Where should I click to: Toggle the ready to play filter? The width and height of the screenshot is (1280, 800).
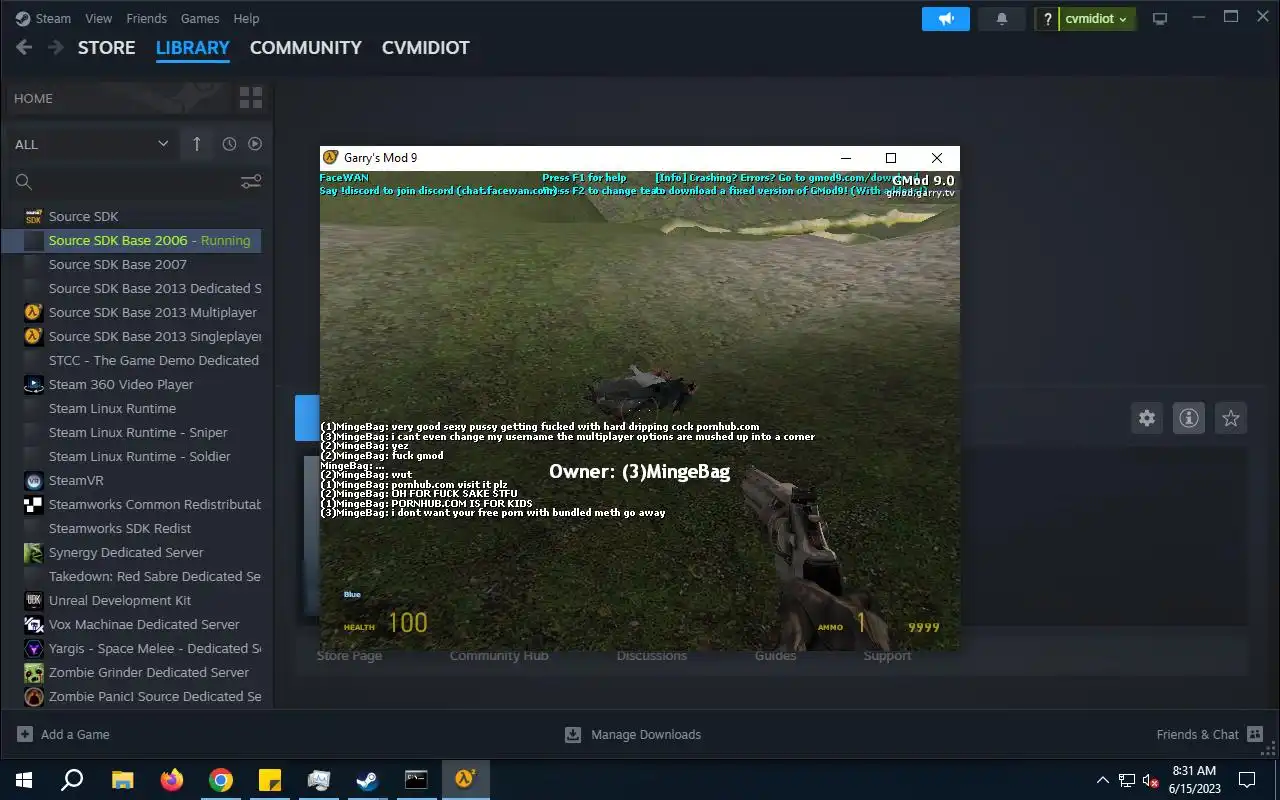(x=255, y=144)
